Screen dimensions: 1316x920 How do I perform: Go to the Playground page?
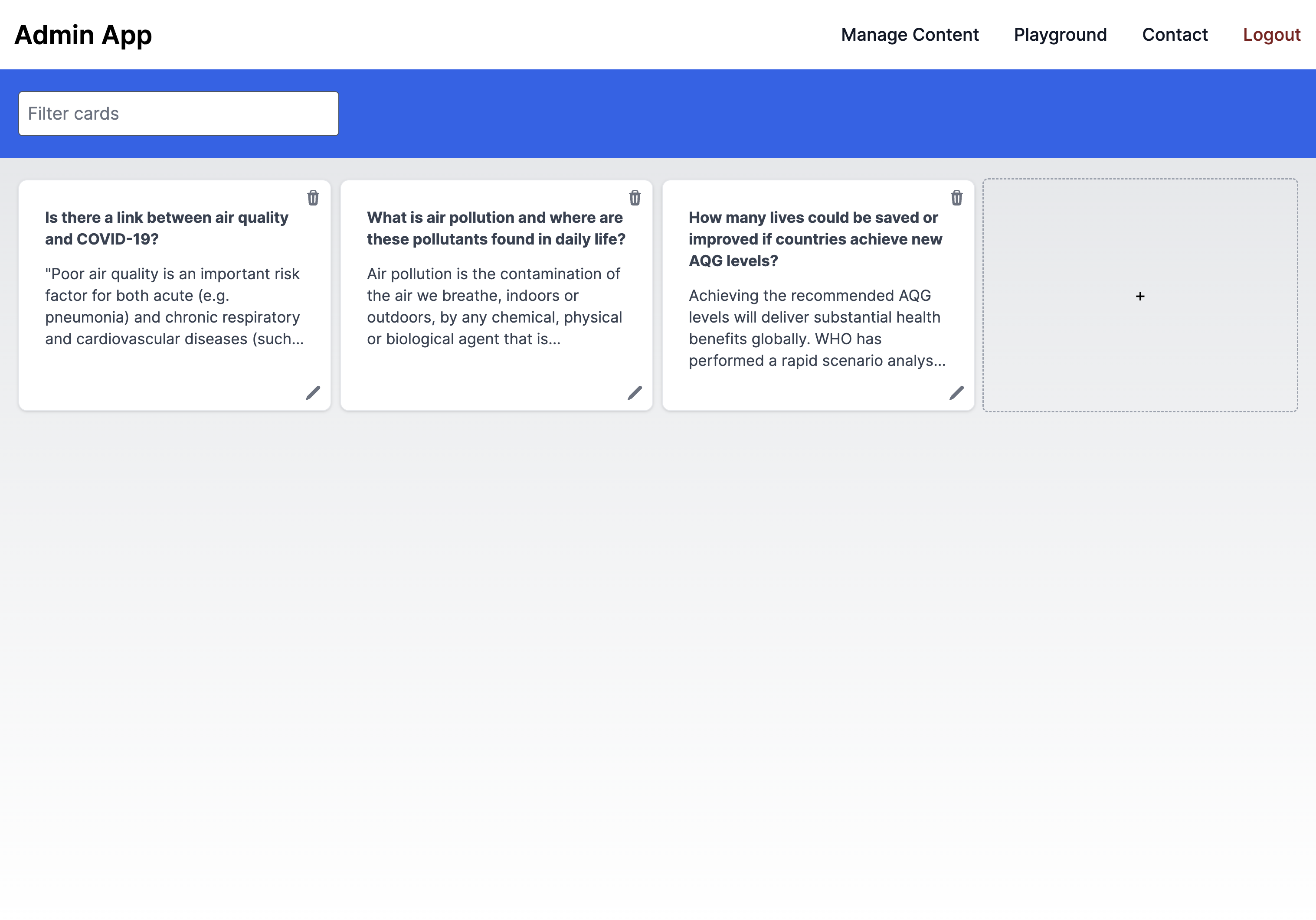click(x=1060, y=35)
